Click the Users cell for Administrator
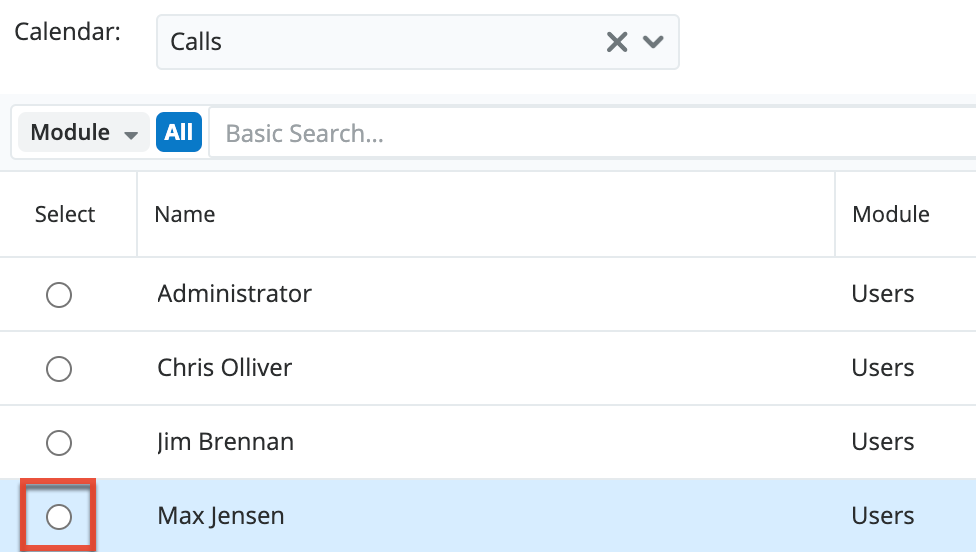The image size is (976, 552). [x=882, y=294]
